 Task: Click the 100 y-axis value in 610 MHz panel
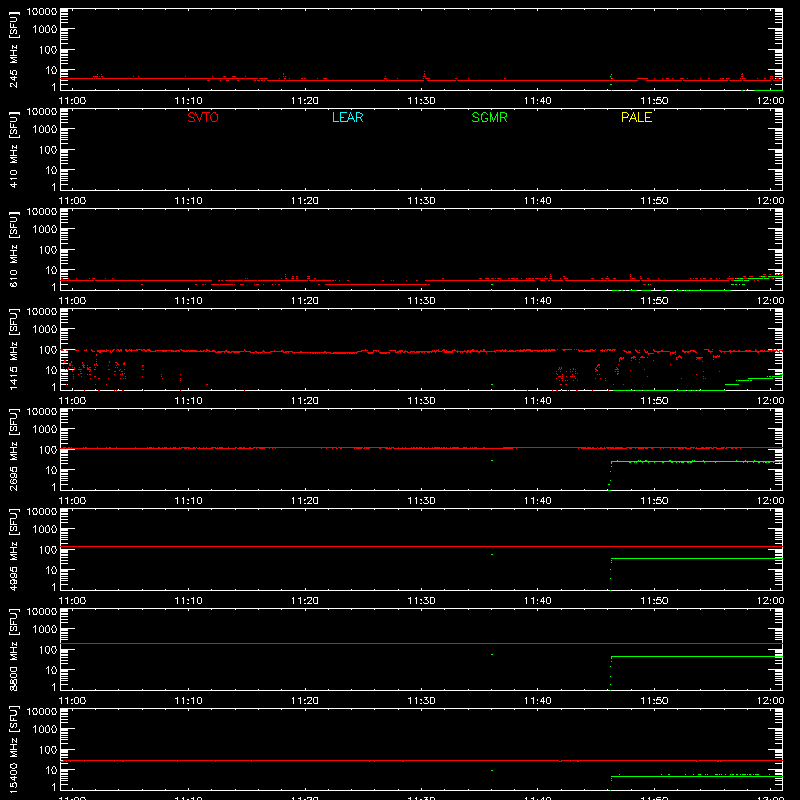tap(48, 250)
